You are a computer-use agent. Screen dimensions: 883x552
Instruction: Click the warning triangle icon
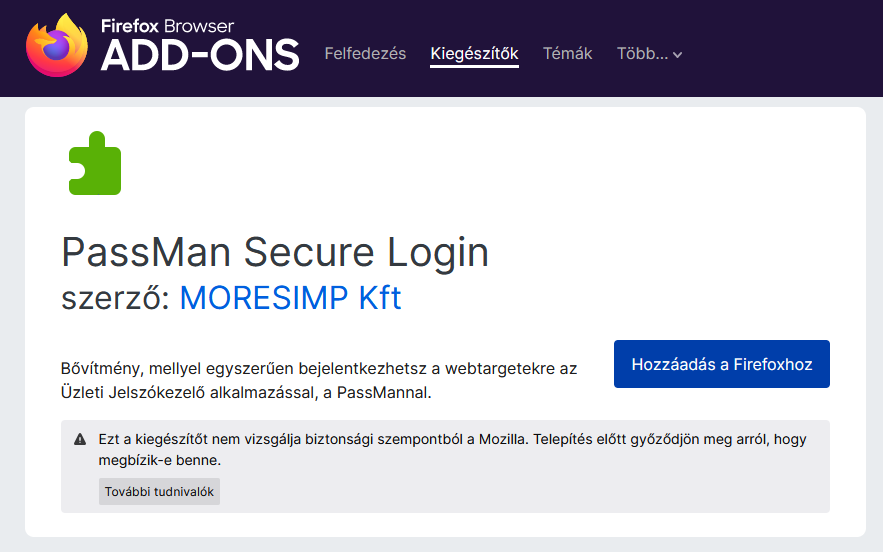click(x=80, y=439)
